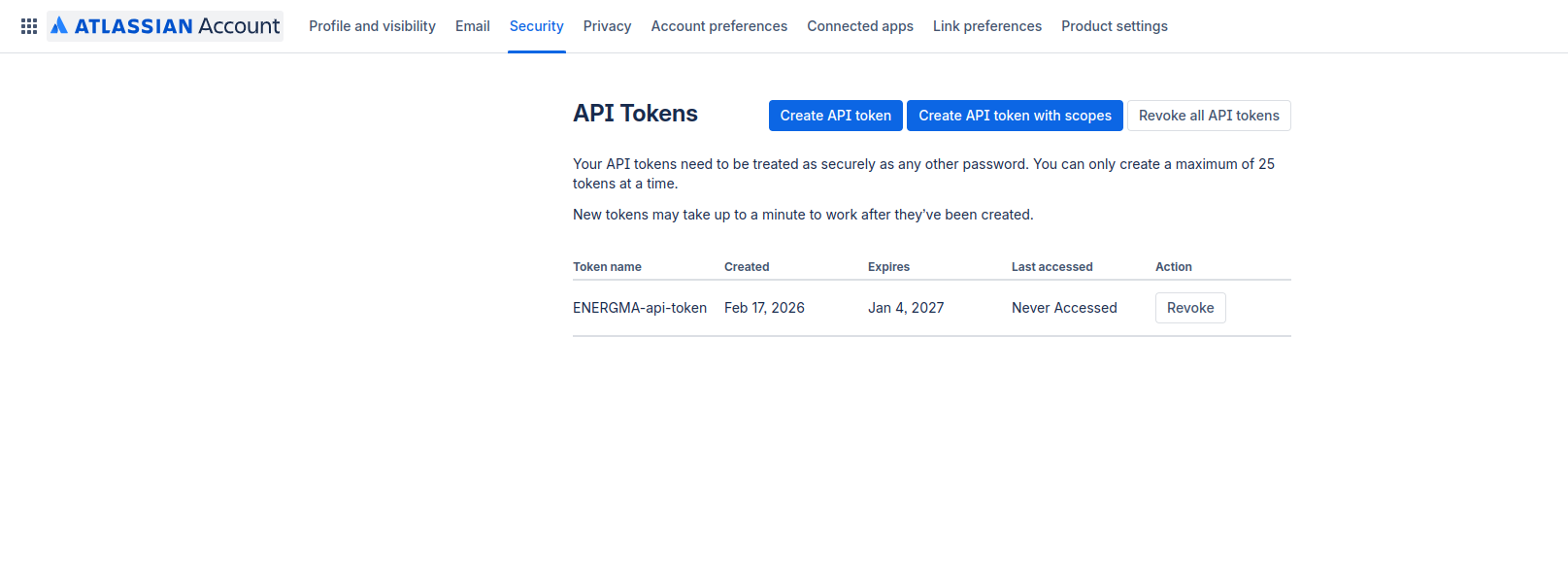
Task: Click the Token name column header
Action: (607, 267)
